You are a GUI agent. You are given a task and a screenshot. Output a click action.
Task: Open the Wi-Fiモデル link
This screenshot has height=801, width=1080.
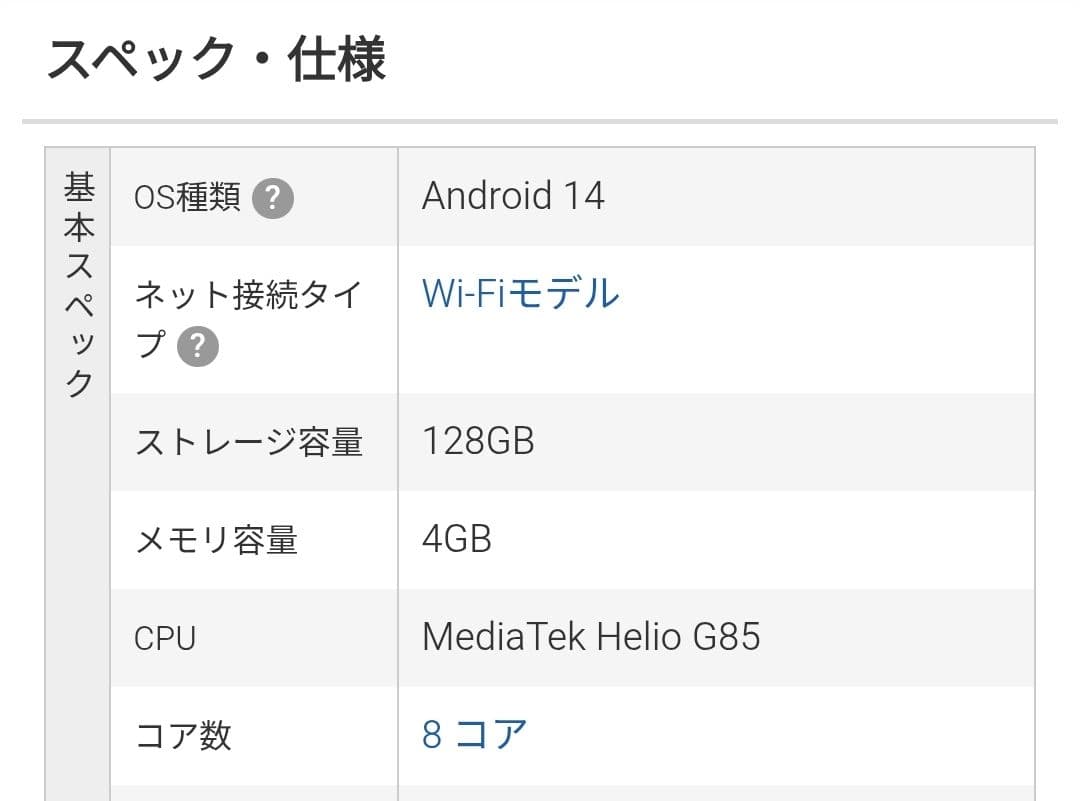520,294
